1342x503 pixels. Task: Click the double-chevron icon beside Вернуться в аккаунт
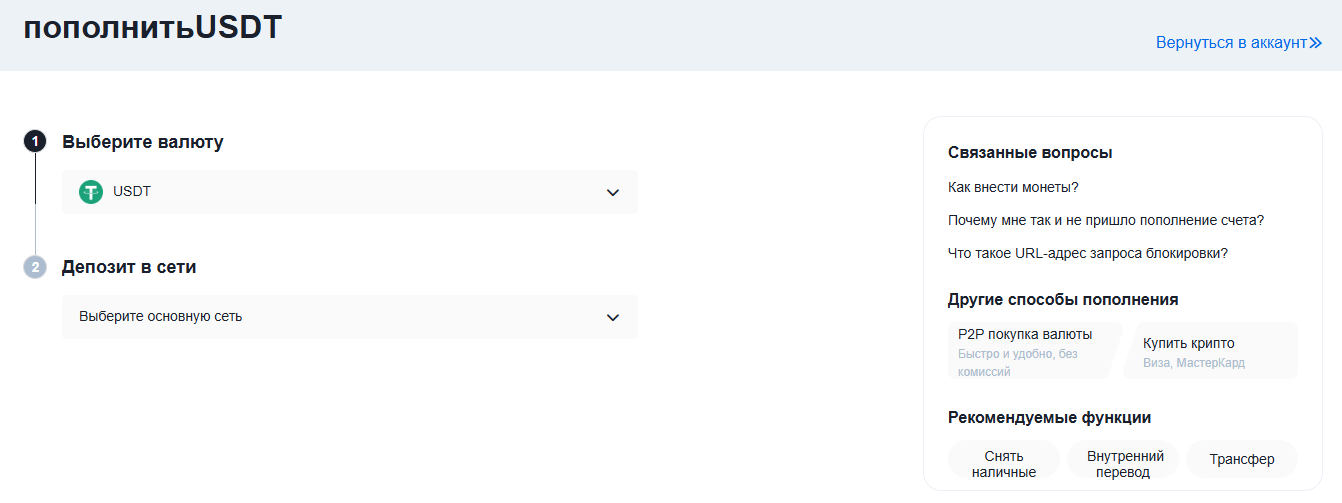(x=1316, y=43)
